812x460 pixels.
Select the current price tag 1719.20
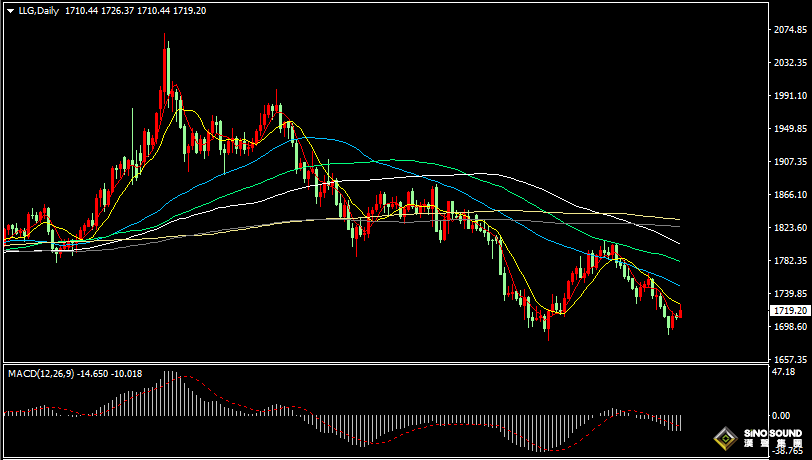[790, 311]
